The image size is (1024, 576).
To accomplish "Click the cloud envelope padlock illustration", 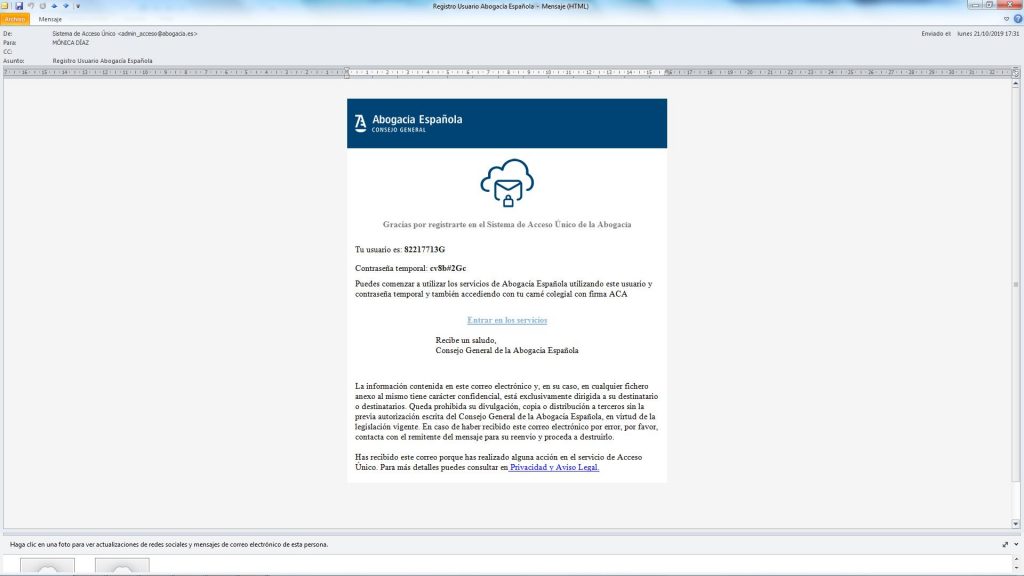I will pos(507,183).
